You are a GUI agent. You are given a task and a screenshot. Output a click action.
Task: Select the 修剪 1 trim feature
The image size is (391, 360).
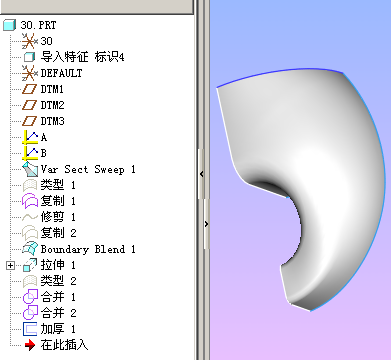(58, 217)
